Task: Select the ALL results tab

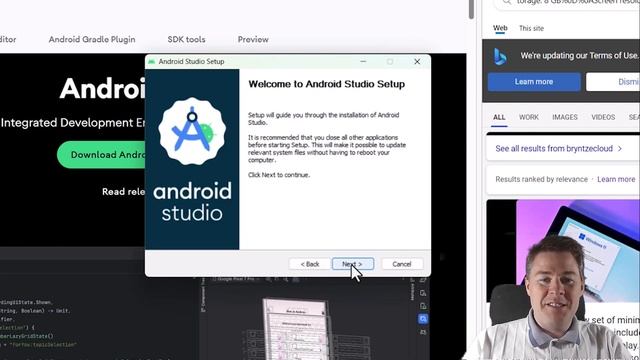Action: [x=499, y=117]
